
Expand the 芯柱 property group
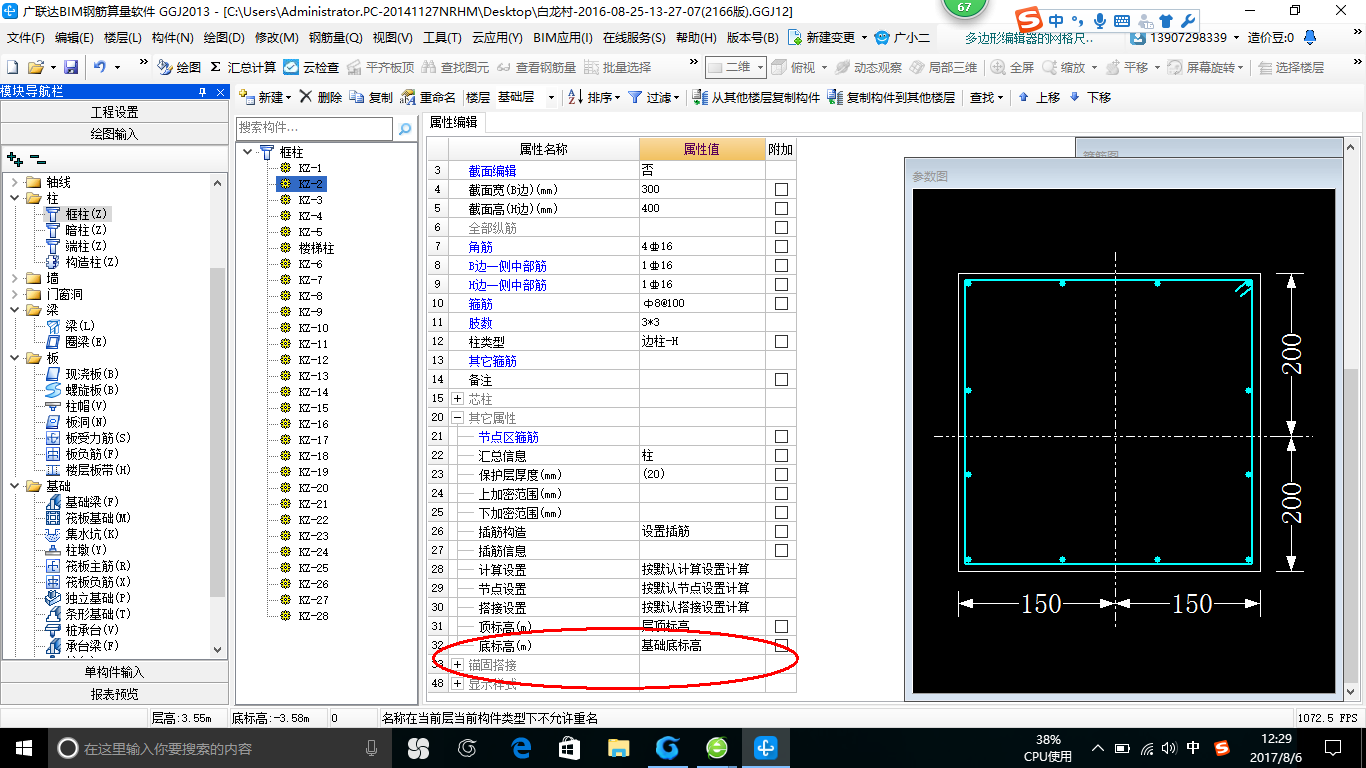pos(458,399)
